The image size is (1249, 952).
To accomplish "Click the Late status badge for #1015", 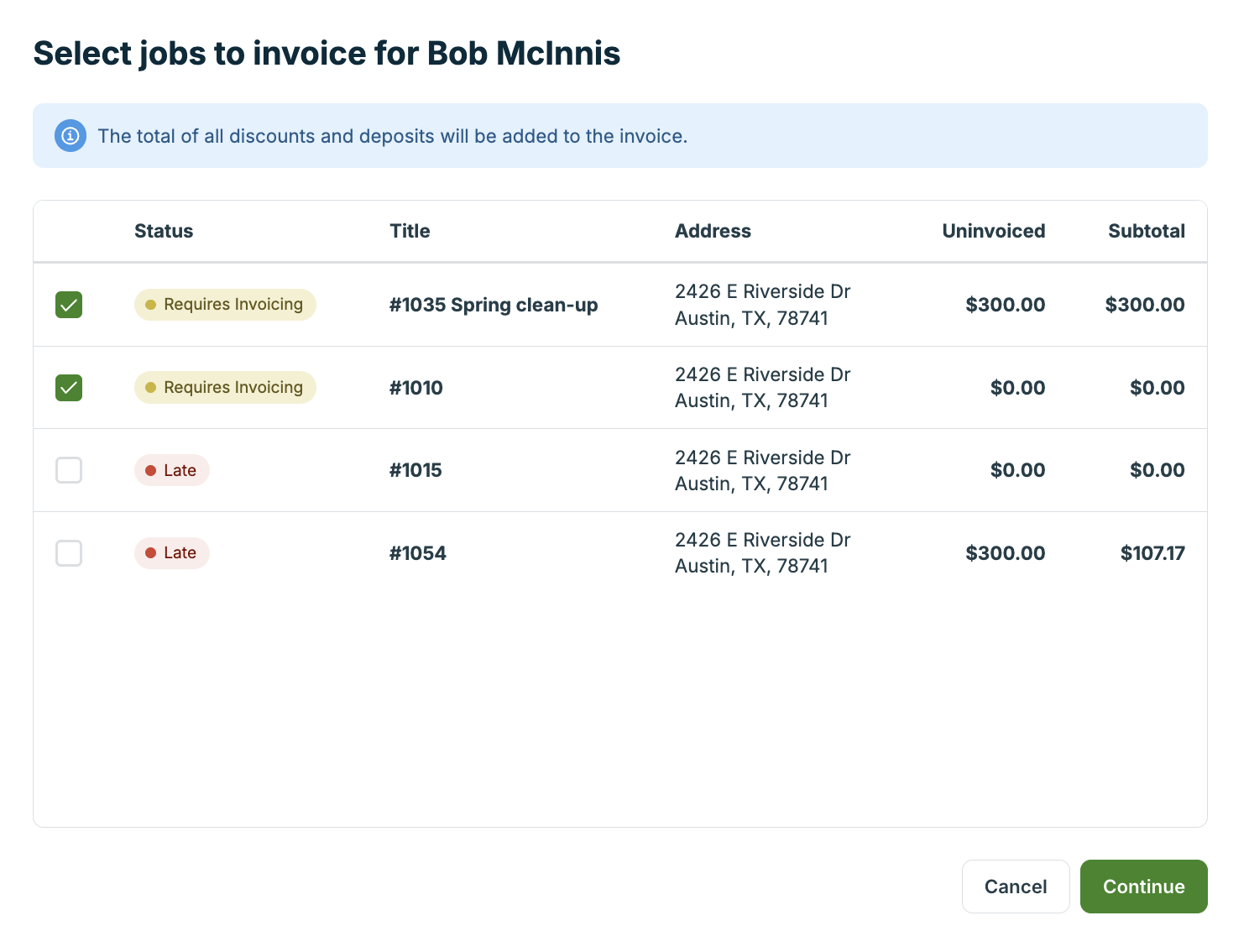I will pos(172,470).
